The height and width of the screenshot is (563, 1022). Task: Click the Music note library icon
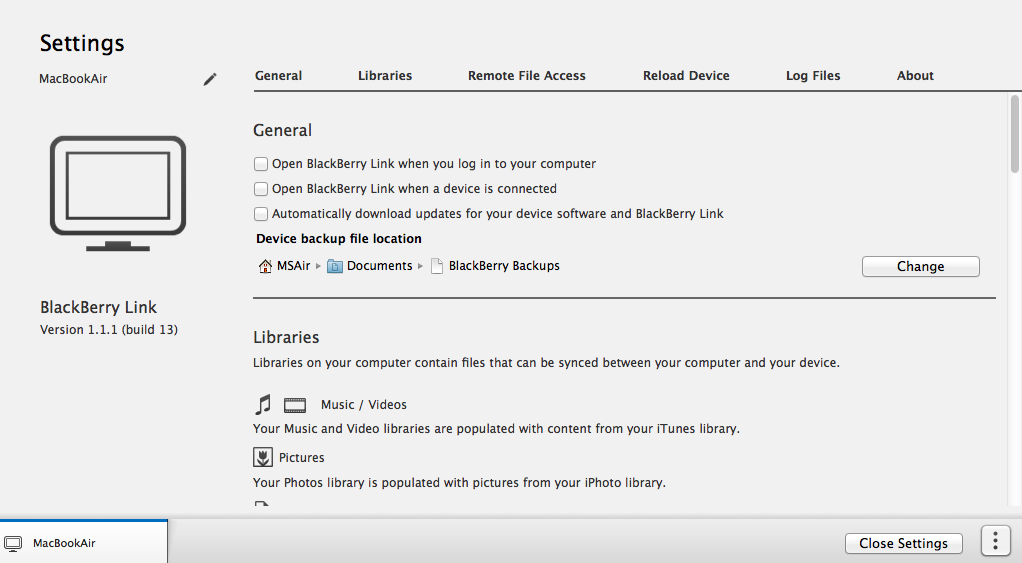pyautogui.click(x=263, y=405)
